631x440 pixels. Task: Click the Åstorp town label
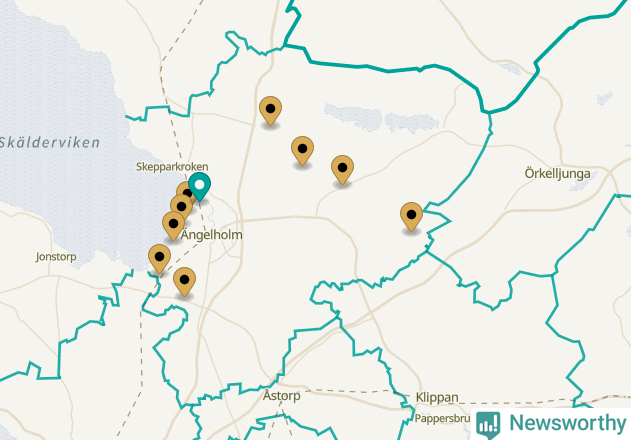pos(281,395)
